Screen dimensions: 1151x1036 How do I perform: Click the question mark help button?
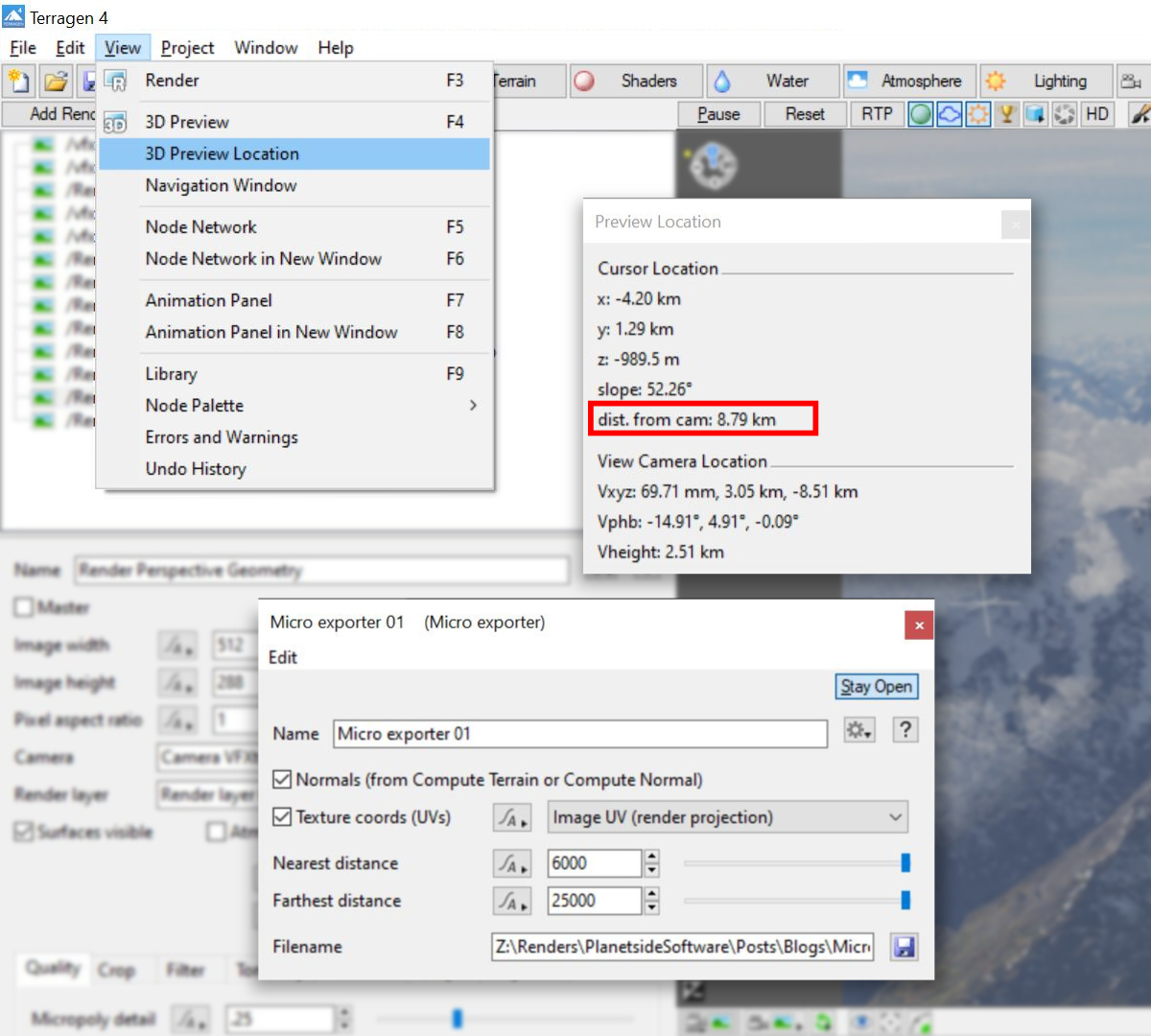904,731
